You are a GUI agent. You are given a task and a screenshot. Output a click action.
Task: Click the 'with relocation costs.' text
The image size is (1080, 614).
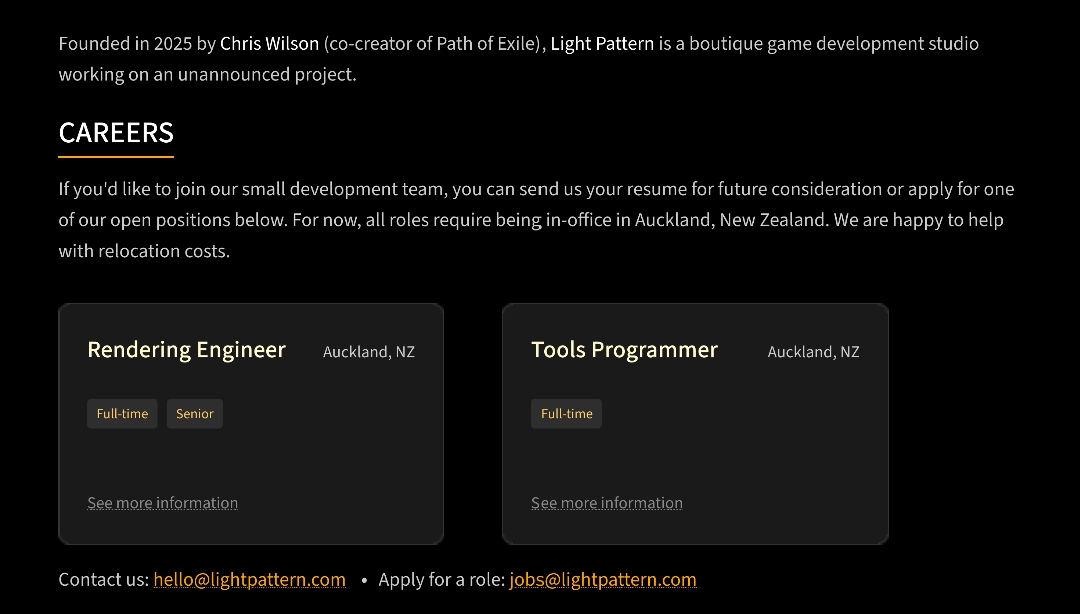coord(144,251)
